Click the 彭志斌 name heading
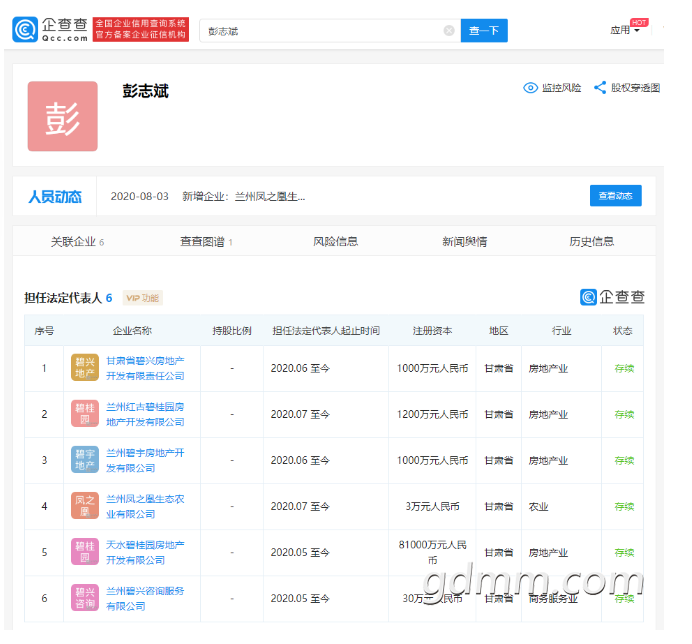The height and width of the screenshot is (644, 692). point(145,91)
